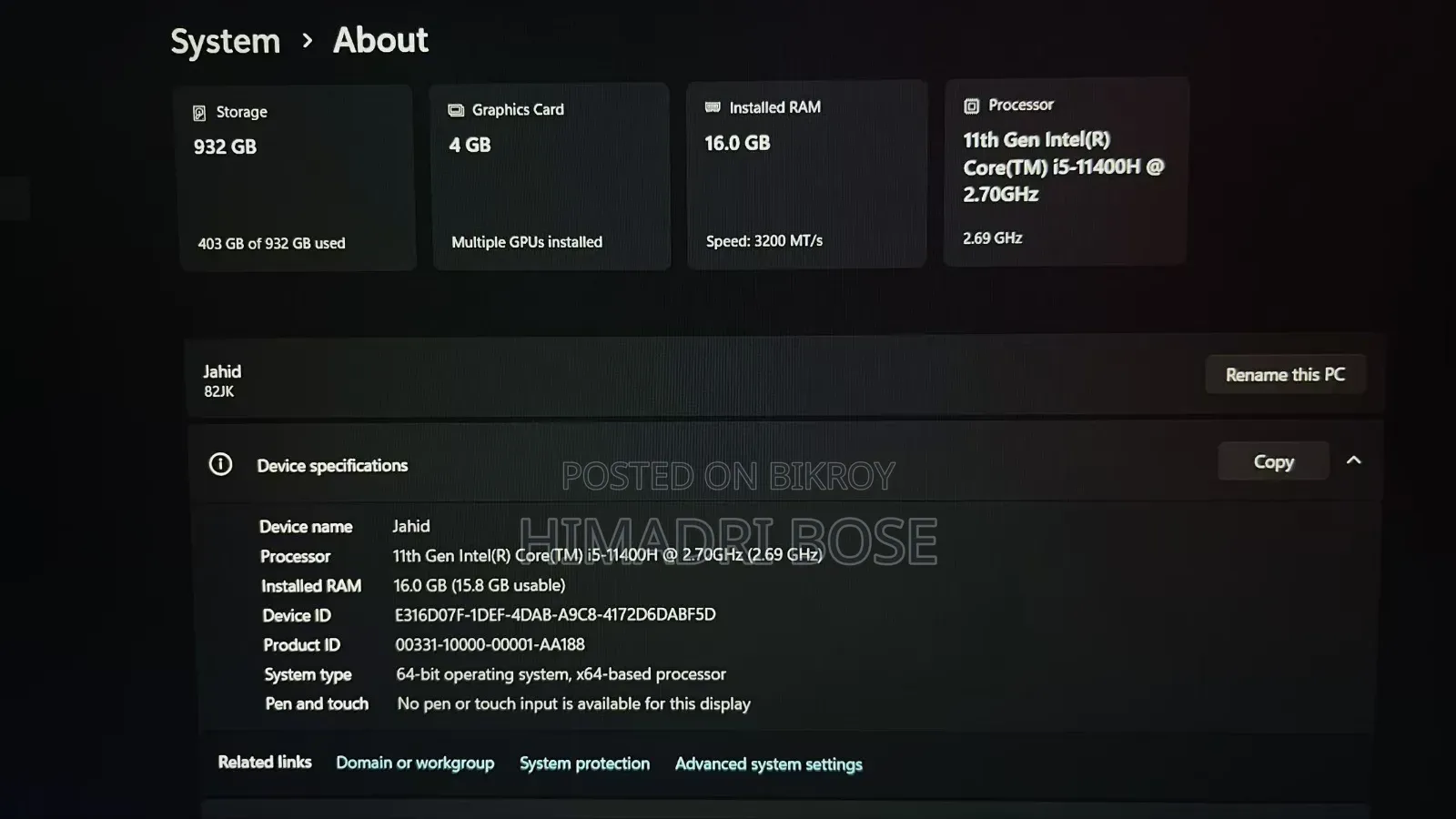Click the Installed RAM row label
The width and height of the screenshot is (1456, 819).
(311, 586)
